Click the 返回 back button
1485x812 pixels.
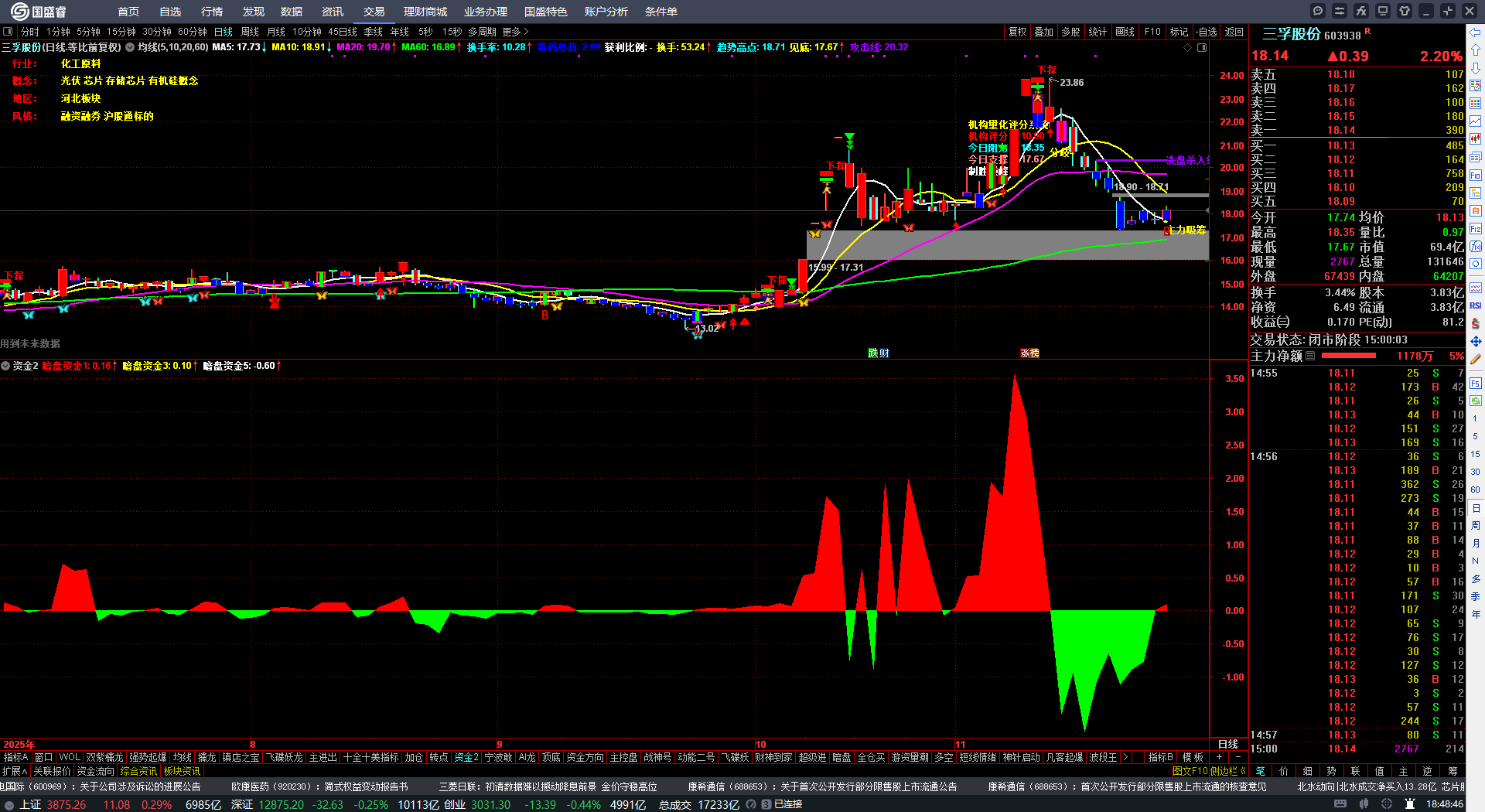click(1234, 32)
